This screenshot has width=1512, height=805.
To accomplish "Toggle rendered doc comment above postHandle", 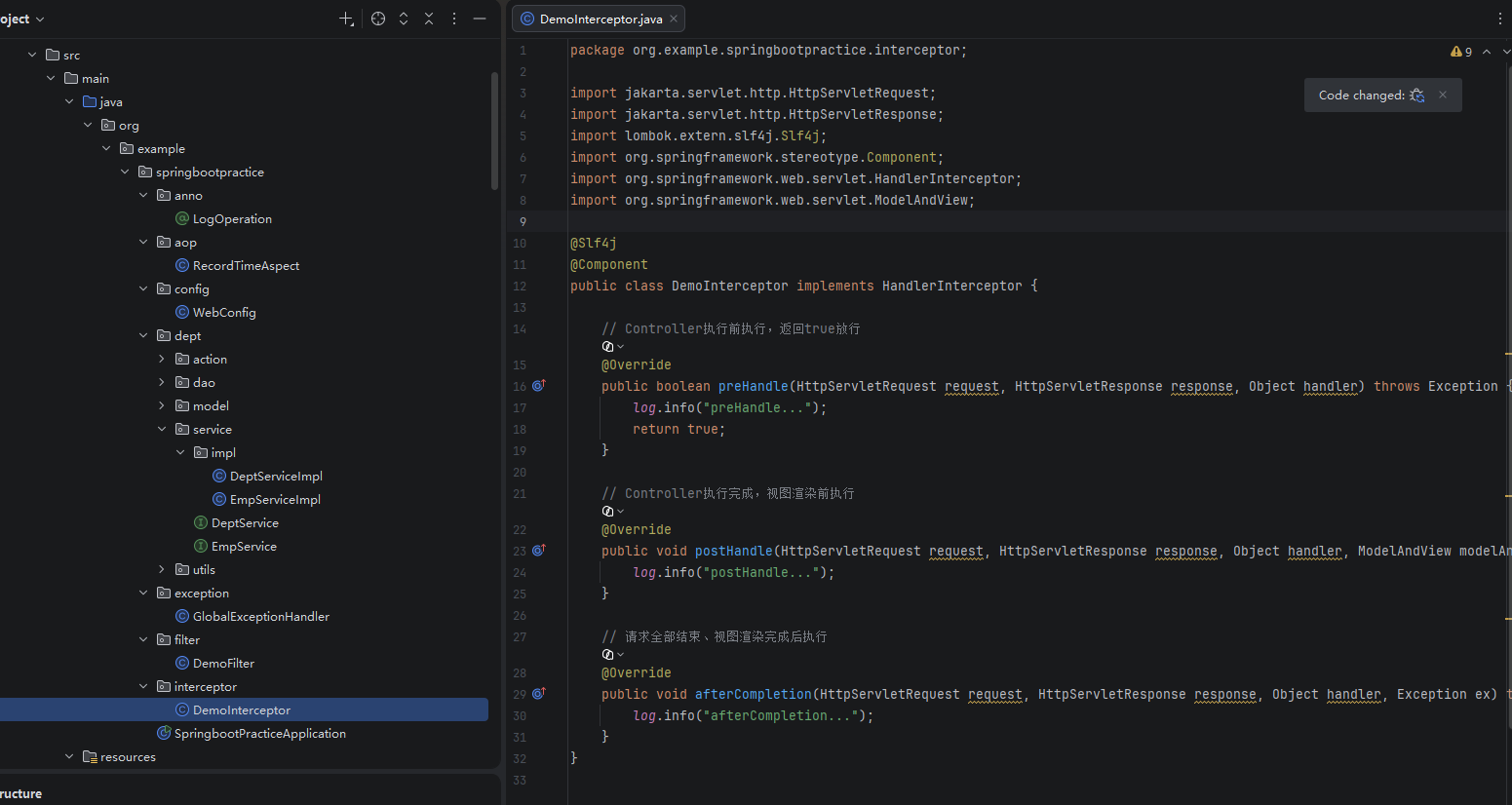I will (x=612, y=512).
